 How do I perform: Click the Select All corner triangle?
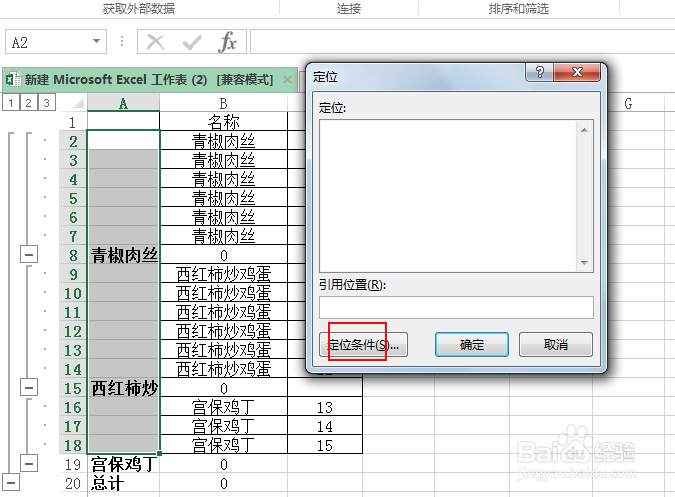(78, 103)
